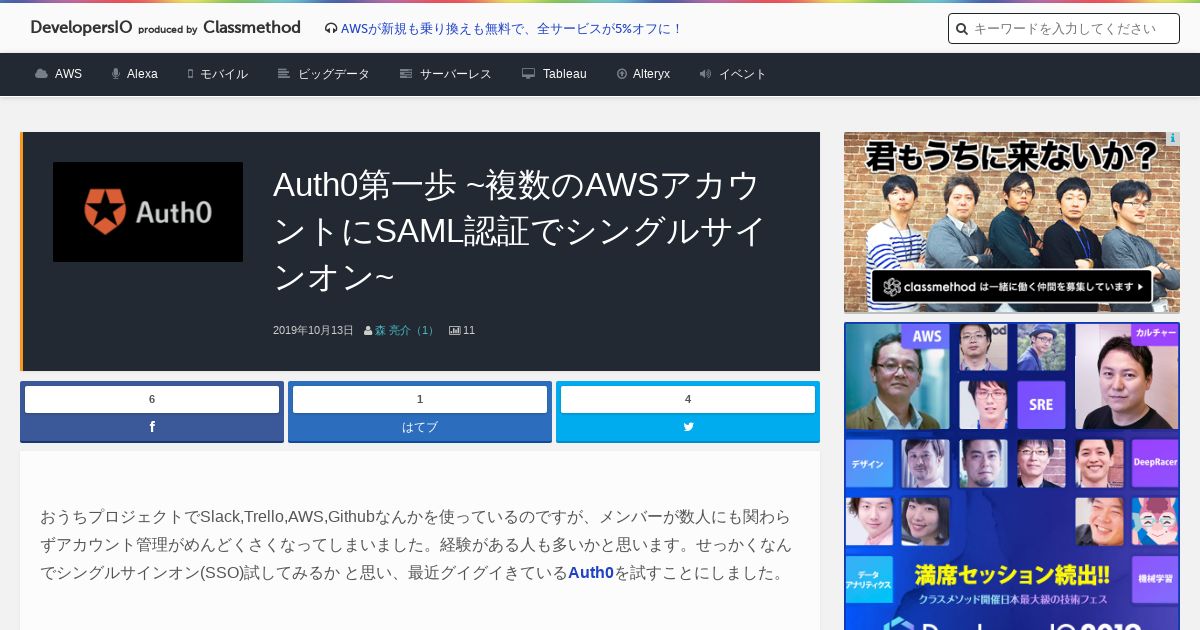Viewport: 1200px width, 630px height.
Task: Open author 森 亮介 profile link
Action: pos(406,330)
